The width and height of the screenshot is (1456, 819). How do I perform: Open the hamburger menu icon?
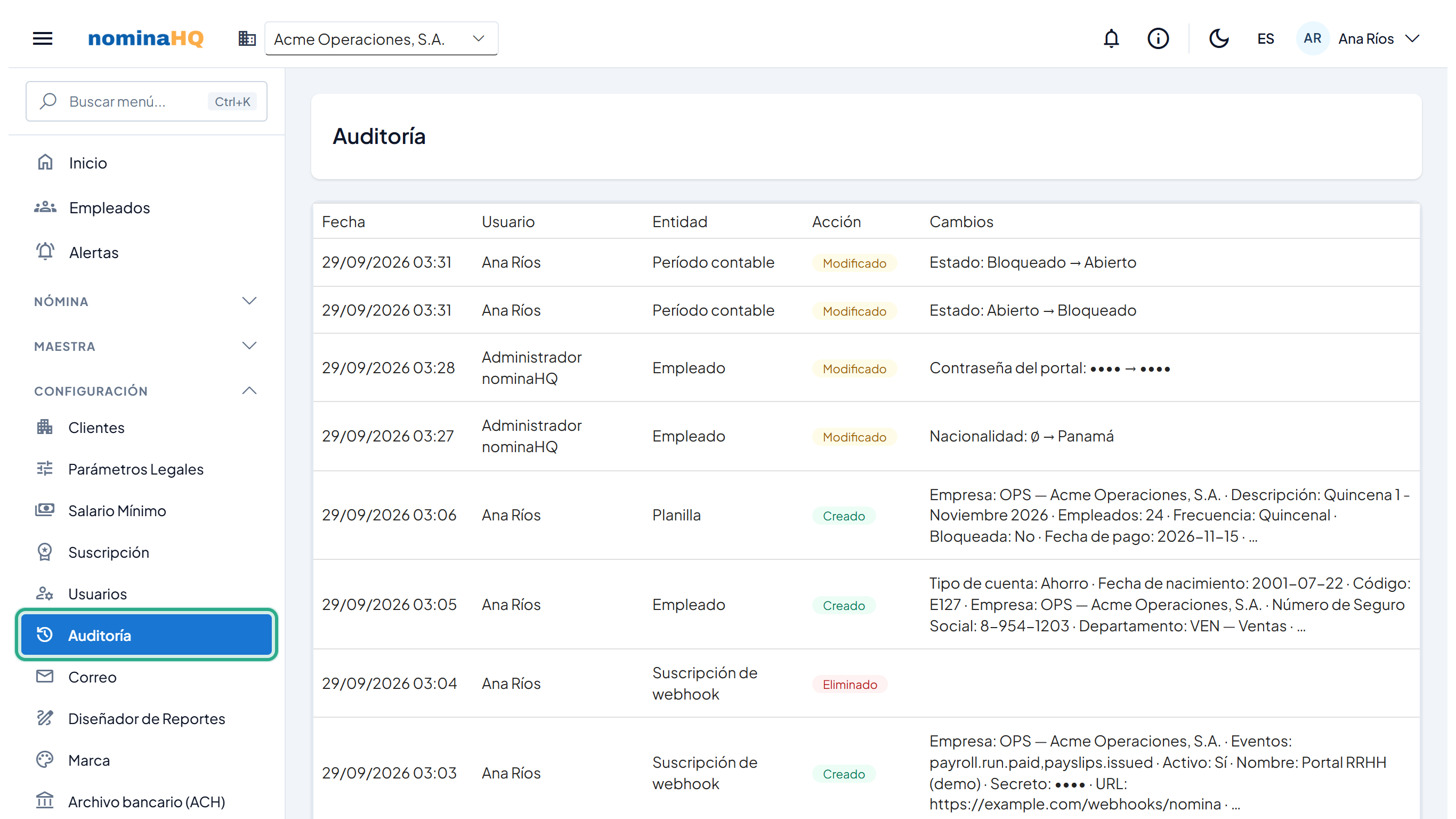click(43, 38)
